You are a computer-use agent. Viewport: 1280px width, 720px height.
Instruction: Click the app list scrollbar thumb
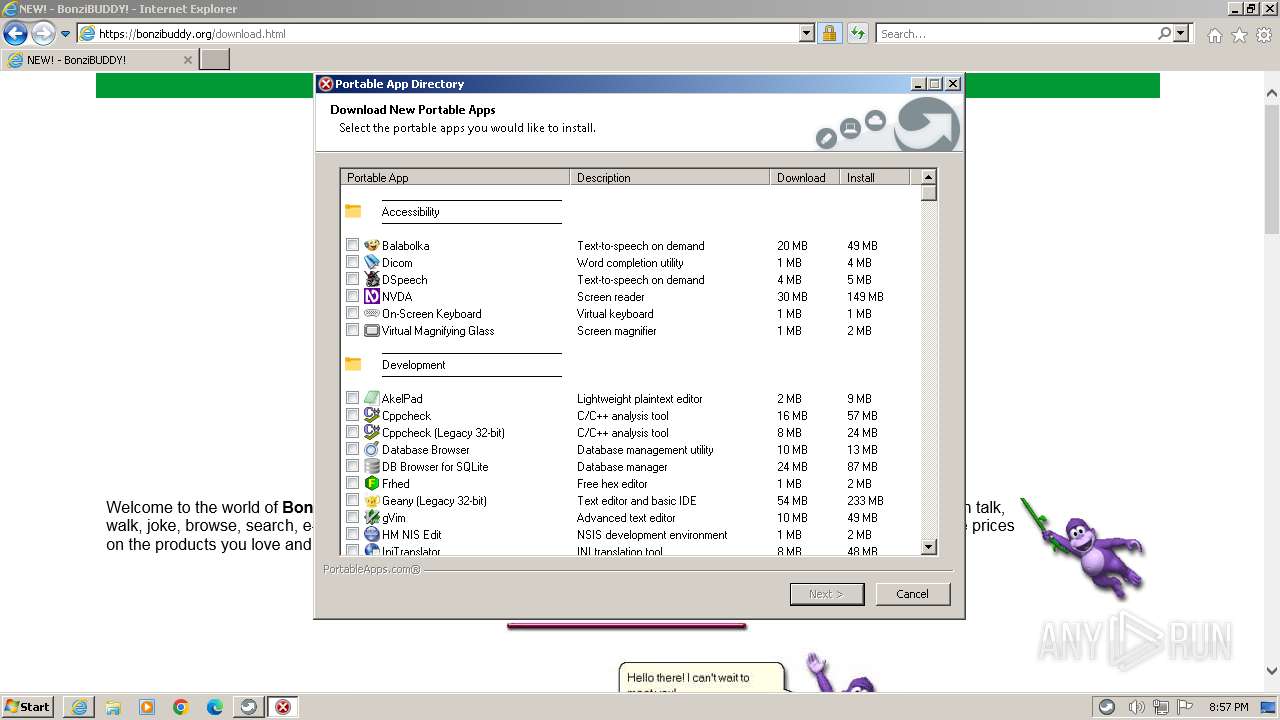(929, 193)
